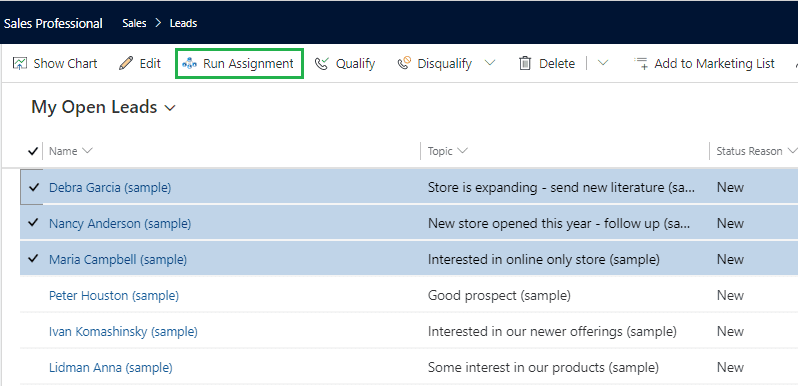Screen dimensions: 798x386
Task: Click the Disqualify phone icon
Action: click(x=404, y=63)
